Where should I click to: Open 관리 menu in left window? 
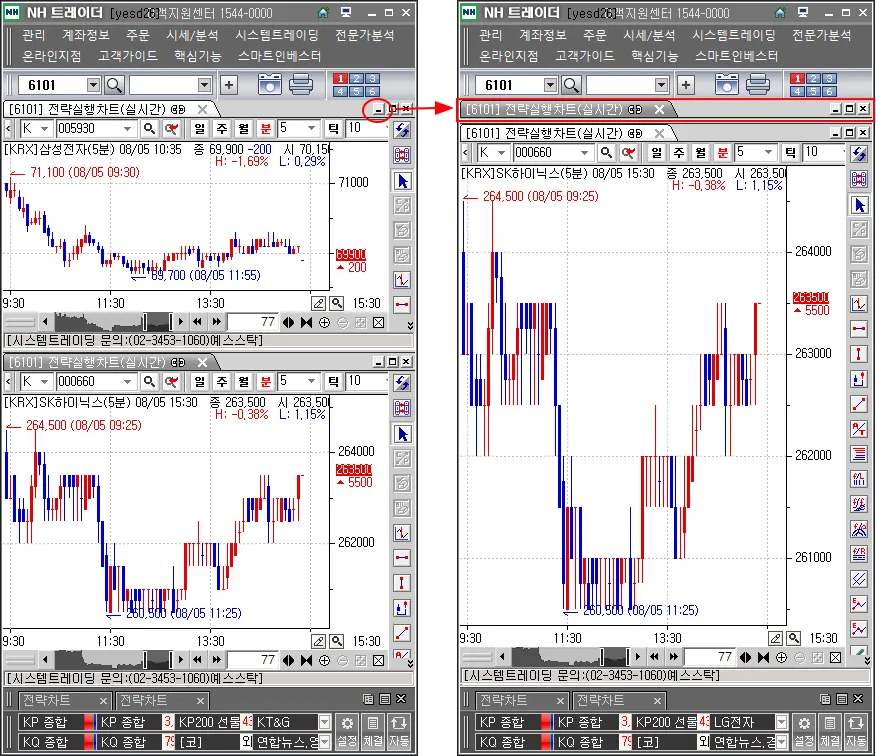point(34,35)
